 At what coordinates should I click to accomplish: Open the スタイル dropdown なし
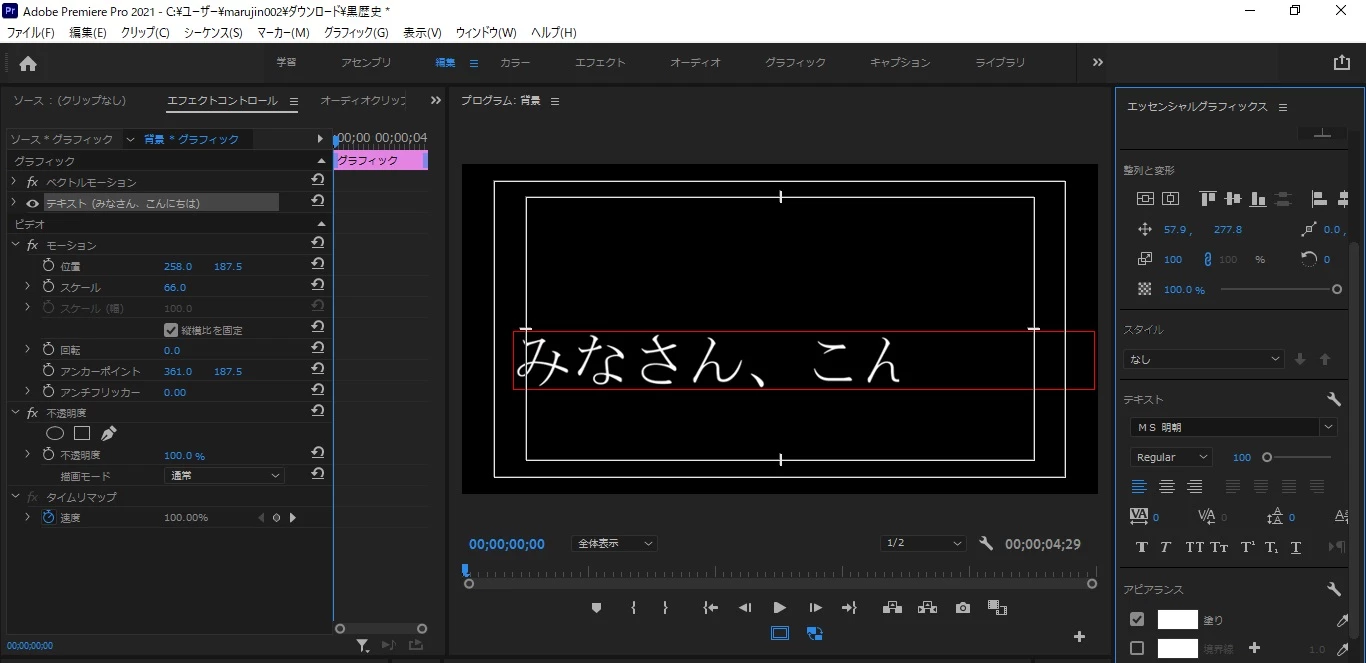point(1204,359)
